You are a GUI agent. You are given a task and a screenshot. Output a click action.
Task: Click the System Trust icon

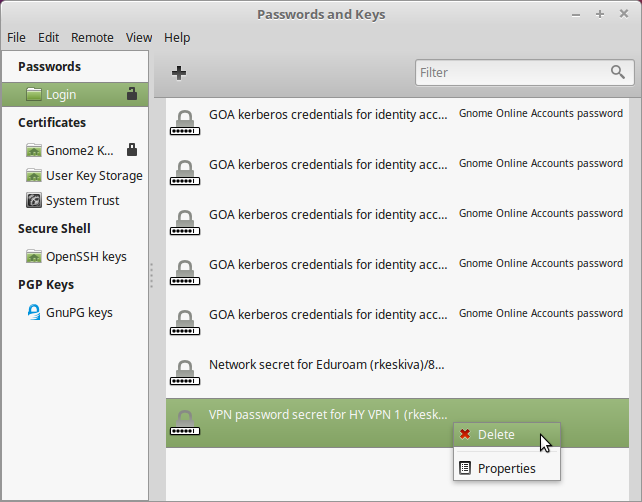coord(34,200)
